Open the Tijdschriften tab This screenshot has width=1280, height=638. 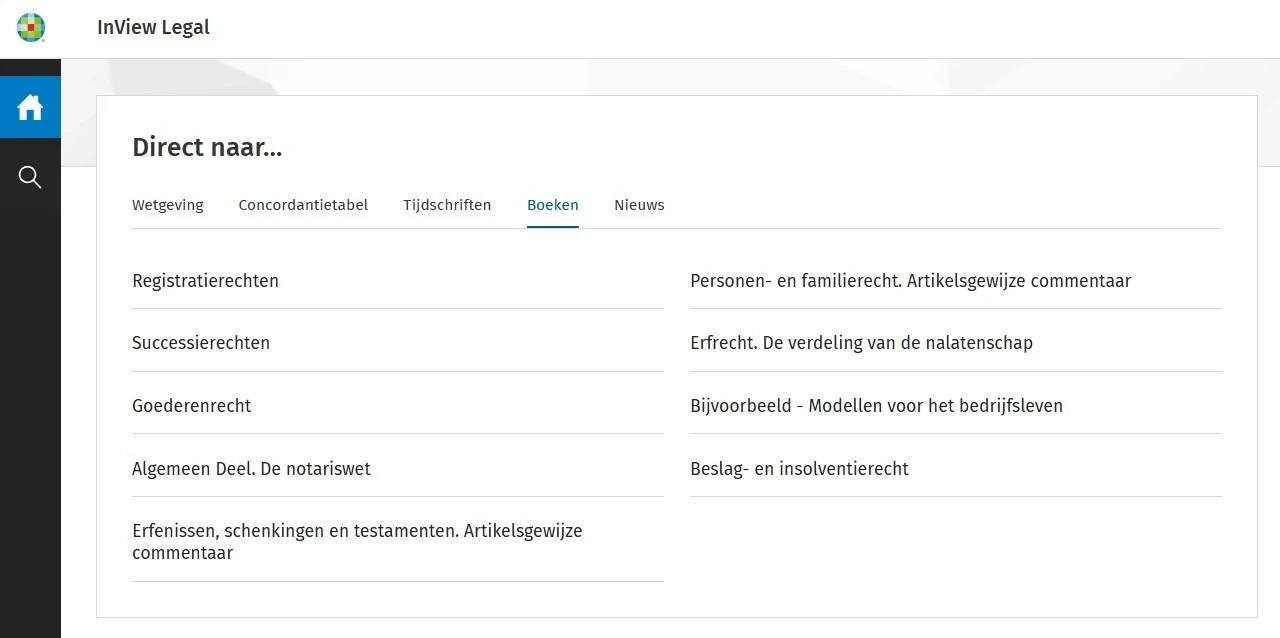(x=447, y=205)
